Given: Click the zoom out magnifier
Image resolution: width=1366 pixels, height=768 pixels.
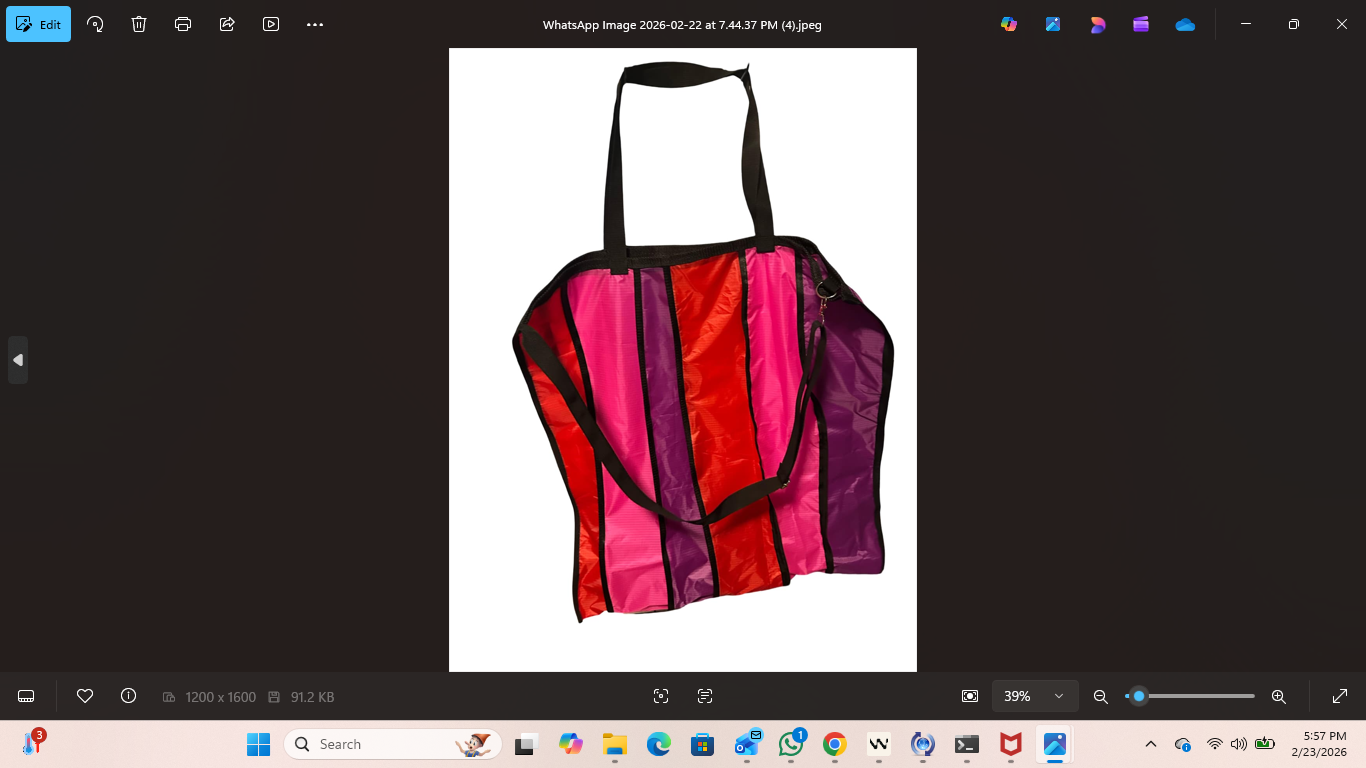Looking at the screenshot, I should 1101,696.
